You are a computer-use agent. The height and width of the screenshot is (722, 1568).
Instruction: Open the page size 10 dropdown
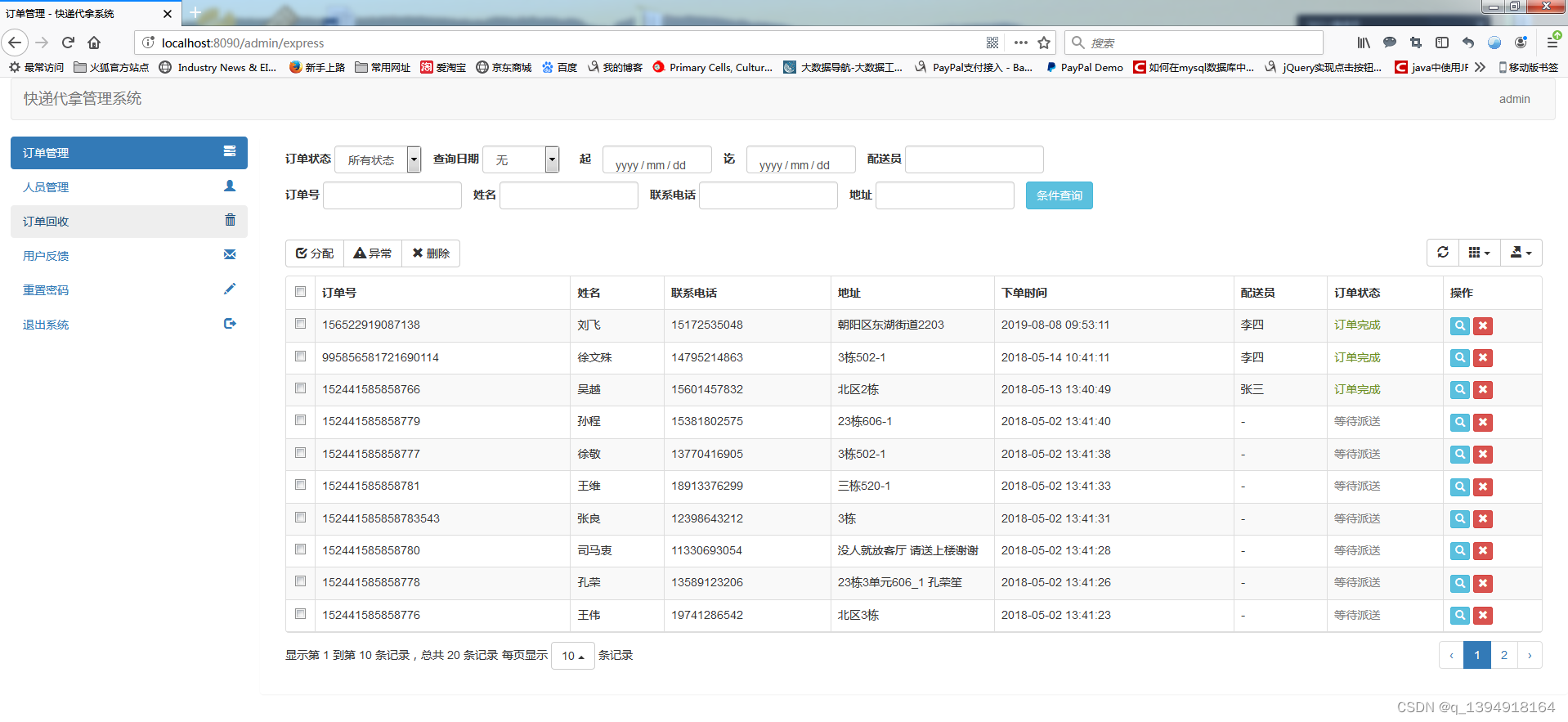coord(573,656)
